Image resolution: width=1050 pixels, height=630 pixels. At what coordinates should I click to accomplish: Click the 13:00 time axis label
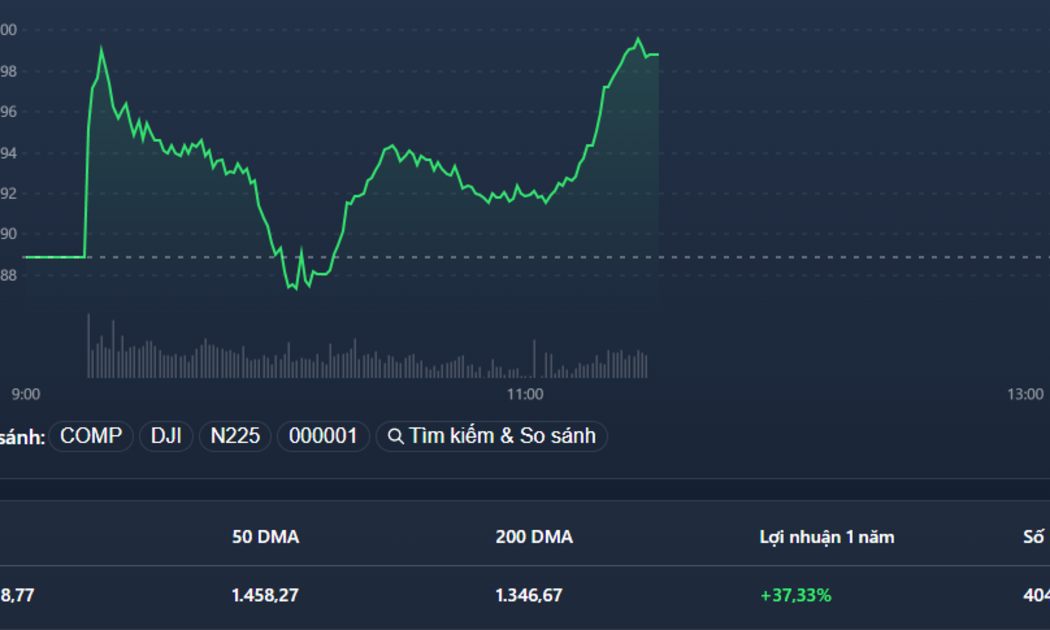click(1025, 394)
